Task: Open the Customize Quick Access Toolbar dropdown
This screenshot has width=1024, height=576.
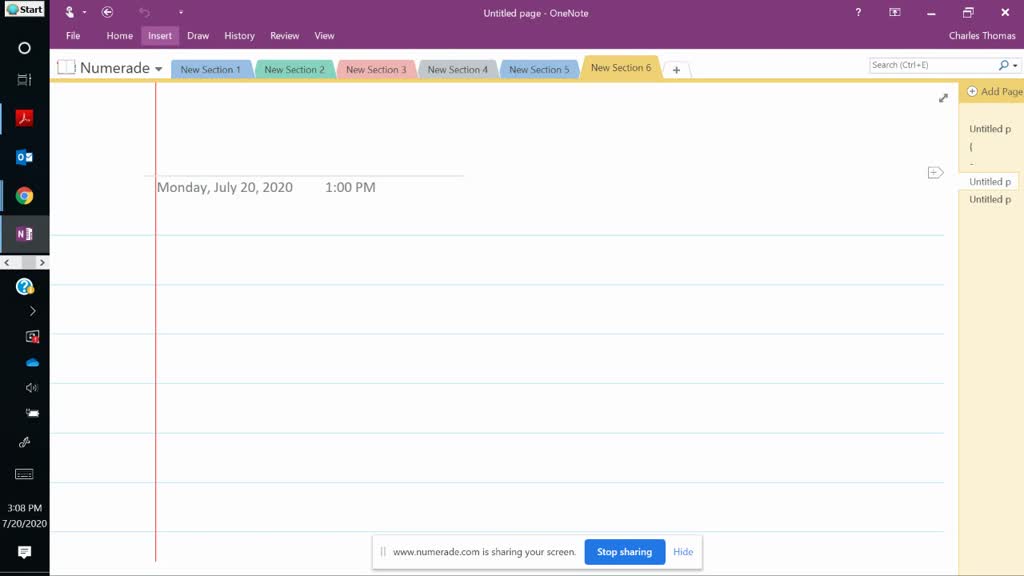Action: click(x=181, y=13)
